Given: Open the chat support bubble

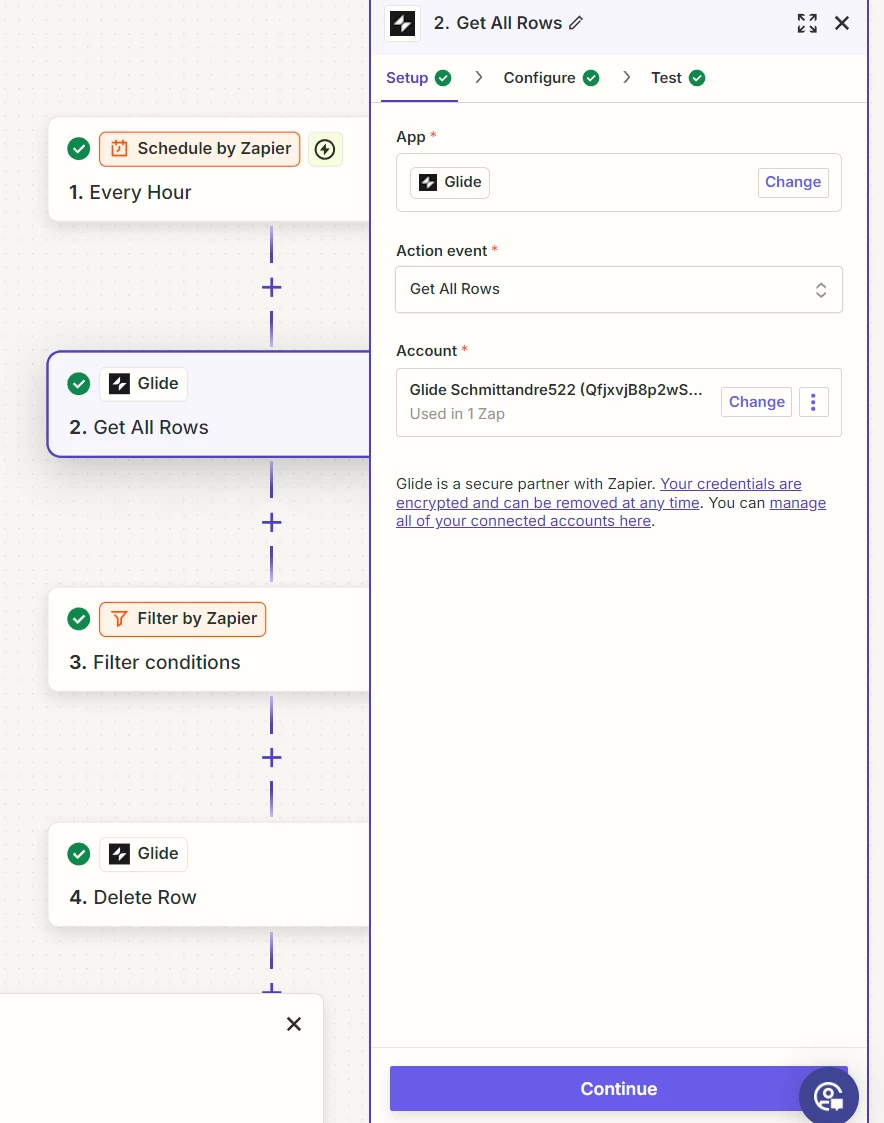Looking at the screenshot, I should click(x=829, y=1096).
